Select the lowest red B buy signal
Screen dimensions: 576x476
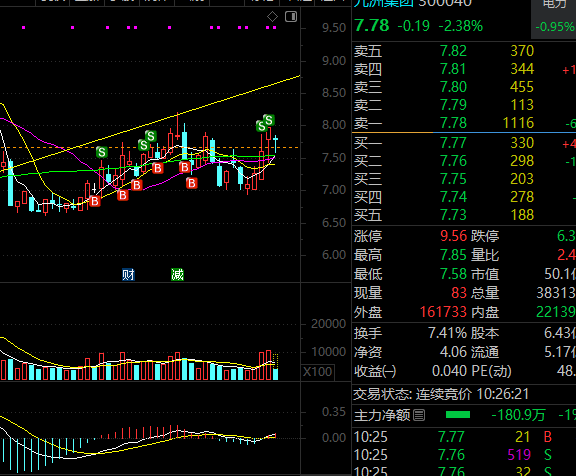coord(95,201)
